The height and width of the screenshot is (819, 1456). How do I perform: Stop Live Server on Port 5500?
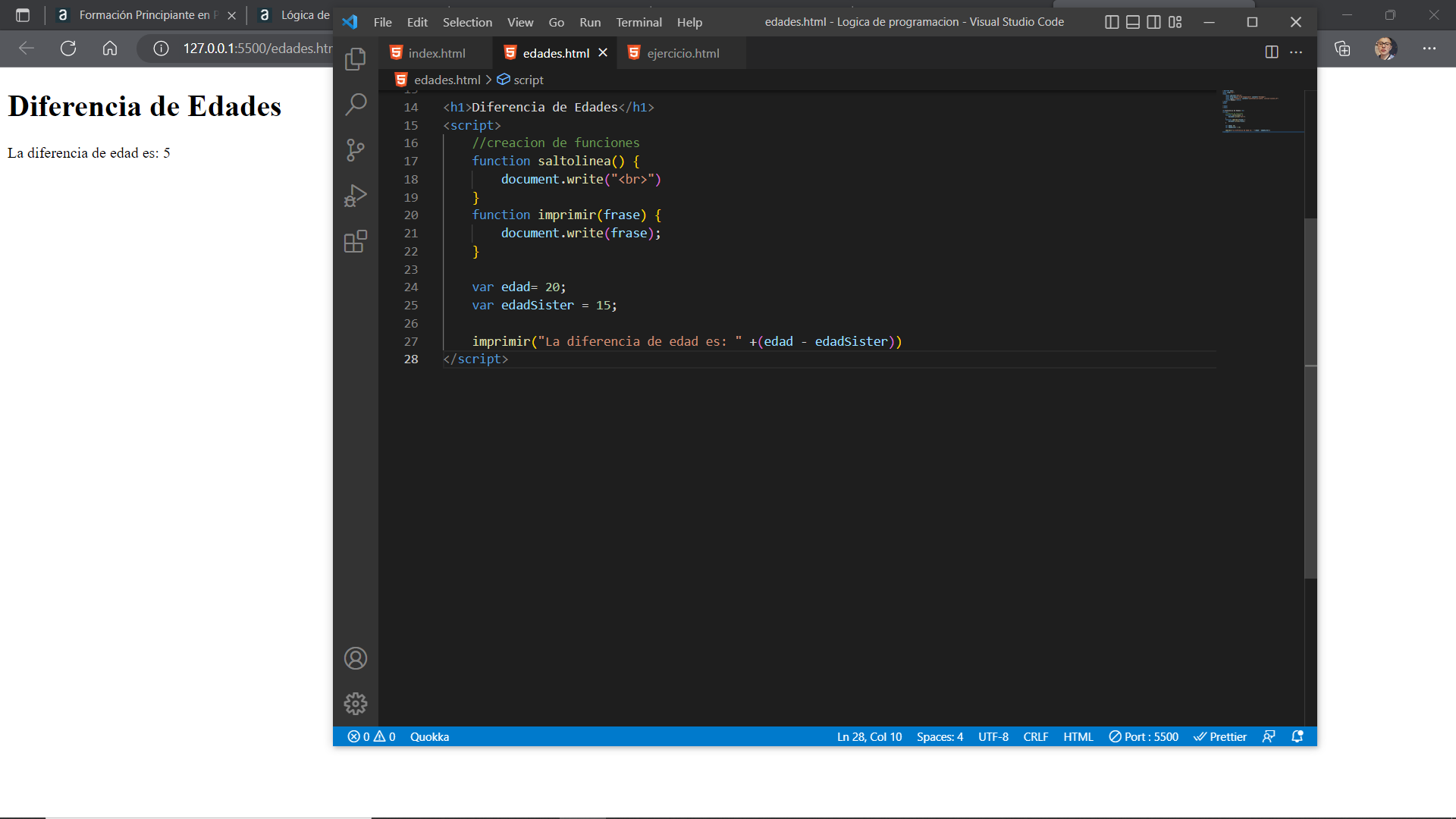(1144, 736)
